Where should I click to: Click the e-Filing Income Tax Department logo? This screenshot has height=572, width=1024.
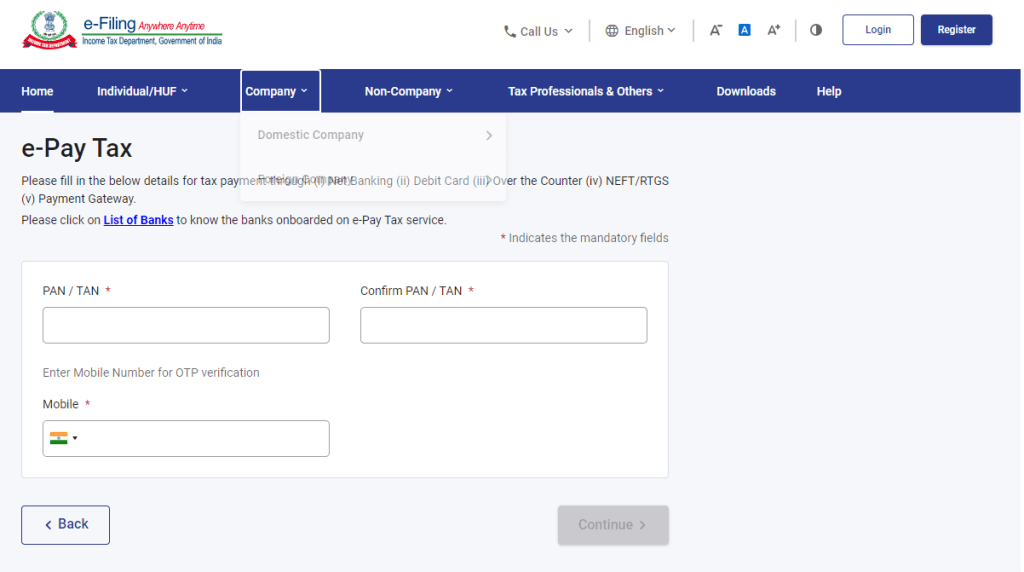click(x=122, y=30)
